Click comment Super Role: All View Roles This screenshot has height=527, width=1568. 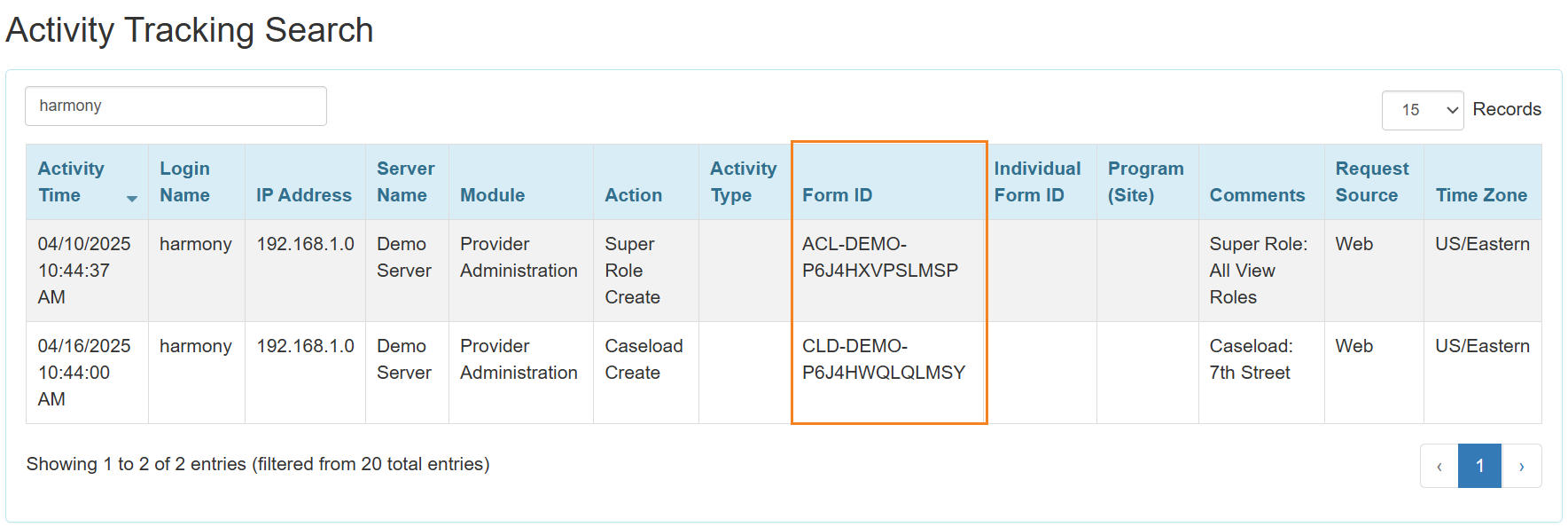(1258, 271)
